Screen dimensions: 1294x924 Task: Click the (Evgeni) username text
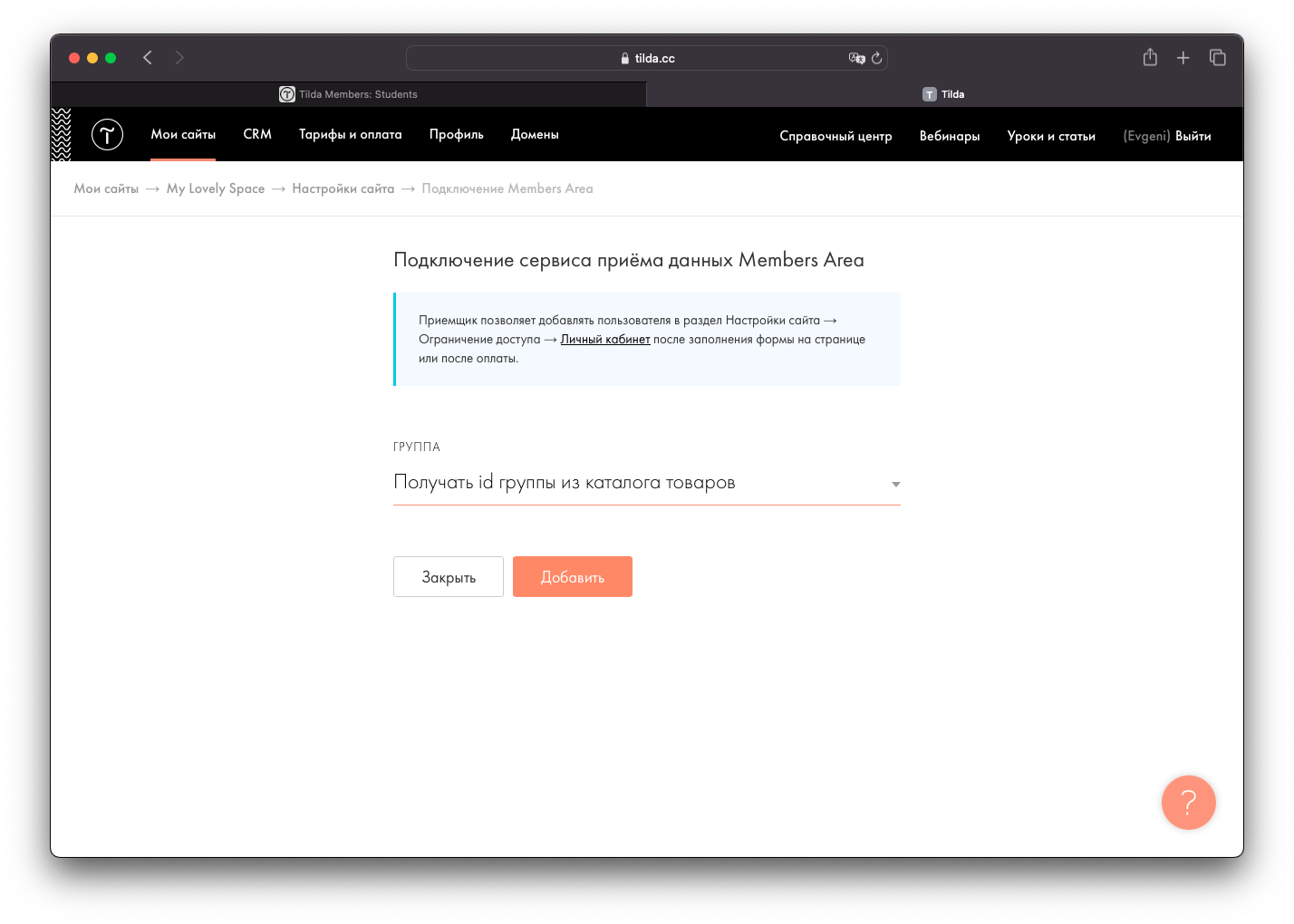tap(1146, 136)
